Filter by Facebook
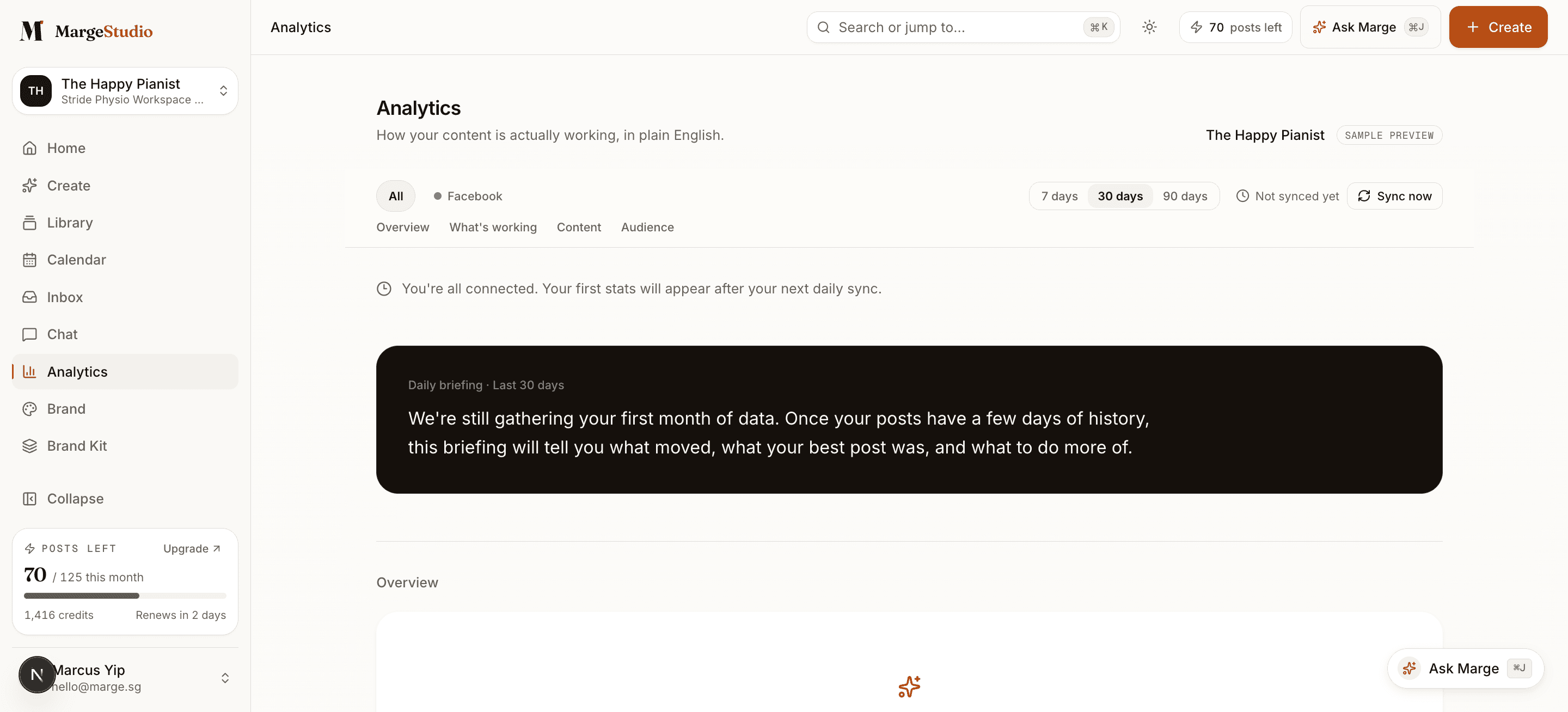Screen dimensions: 1568x712 click(x=468, y=196)
